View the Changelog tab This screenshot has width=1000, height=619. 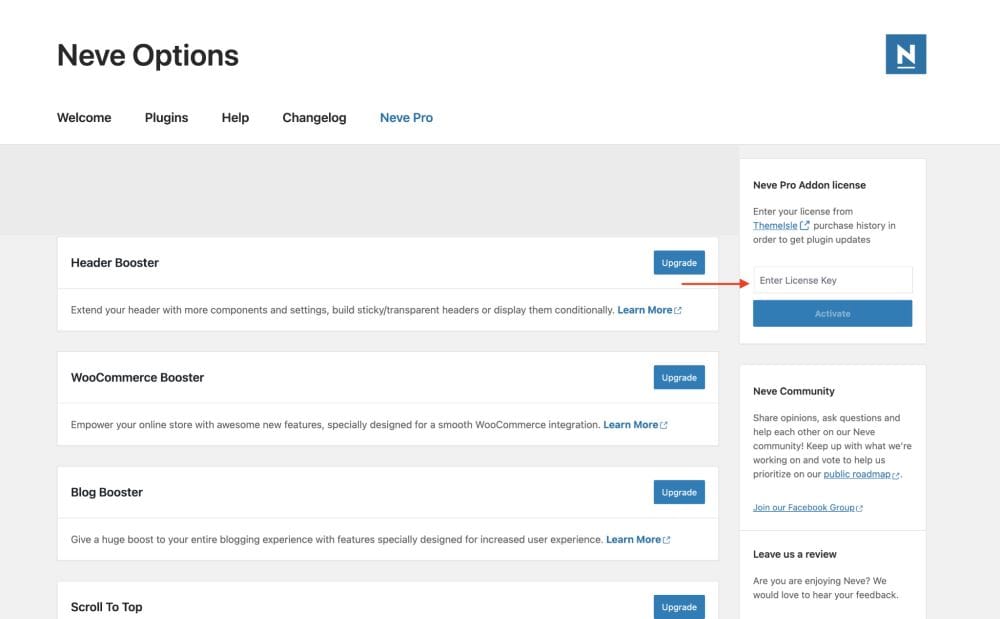point(314,117)
